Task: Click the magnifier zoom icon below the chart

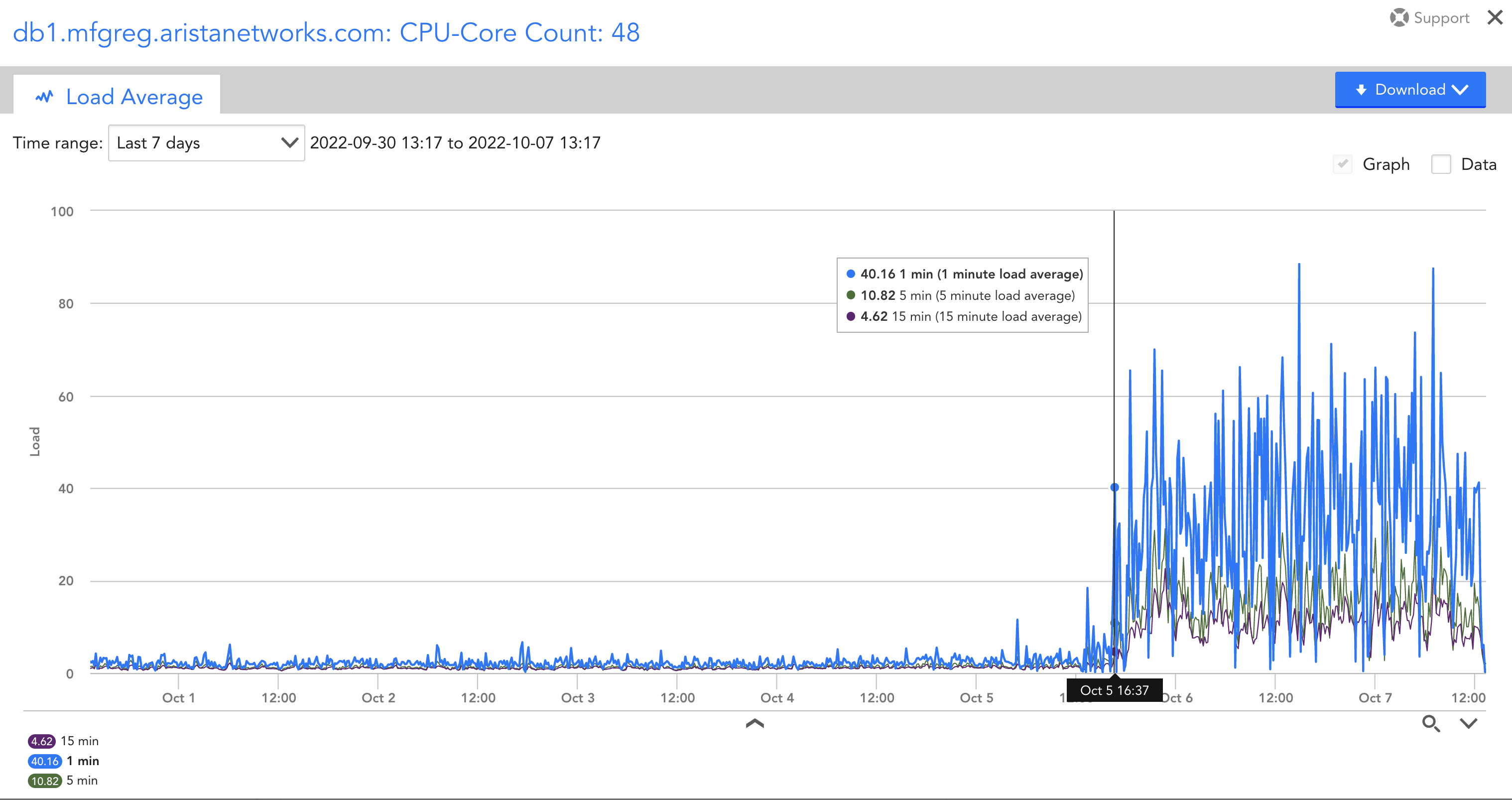Action: point(1430,724)
